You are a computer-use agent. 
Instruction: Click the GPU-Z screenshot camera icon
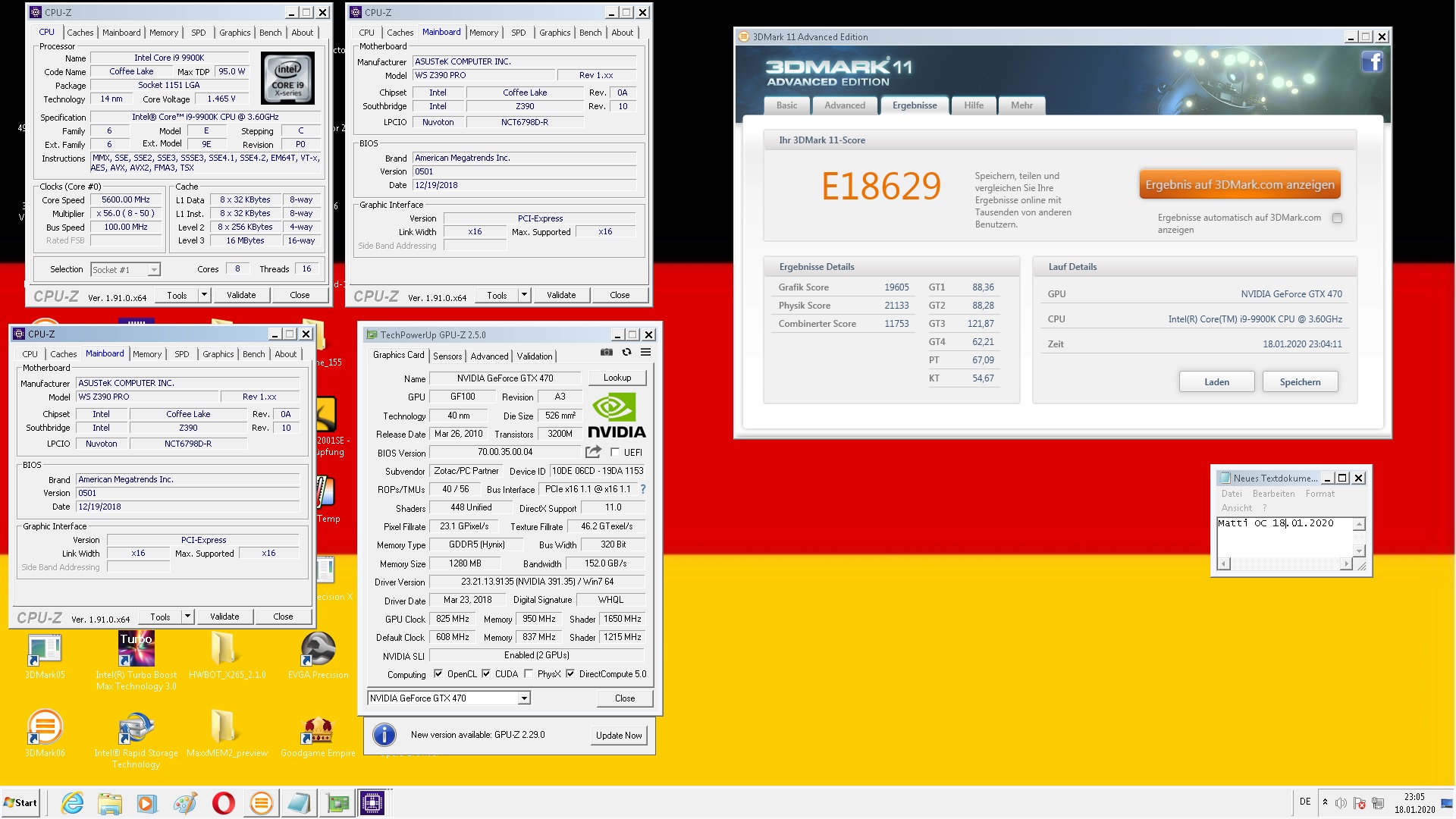[607, 352]
